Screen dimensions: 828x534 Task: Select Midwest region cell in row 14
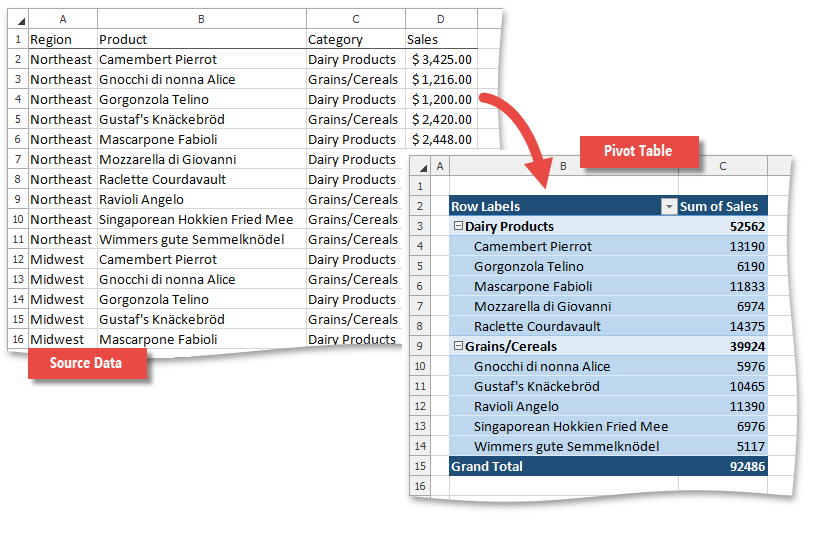[x=63, y=299]
